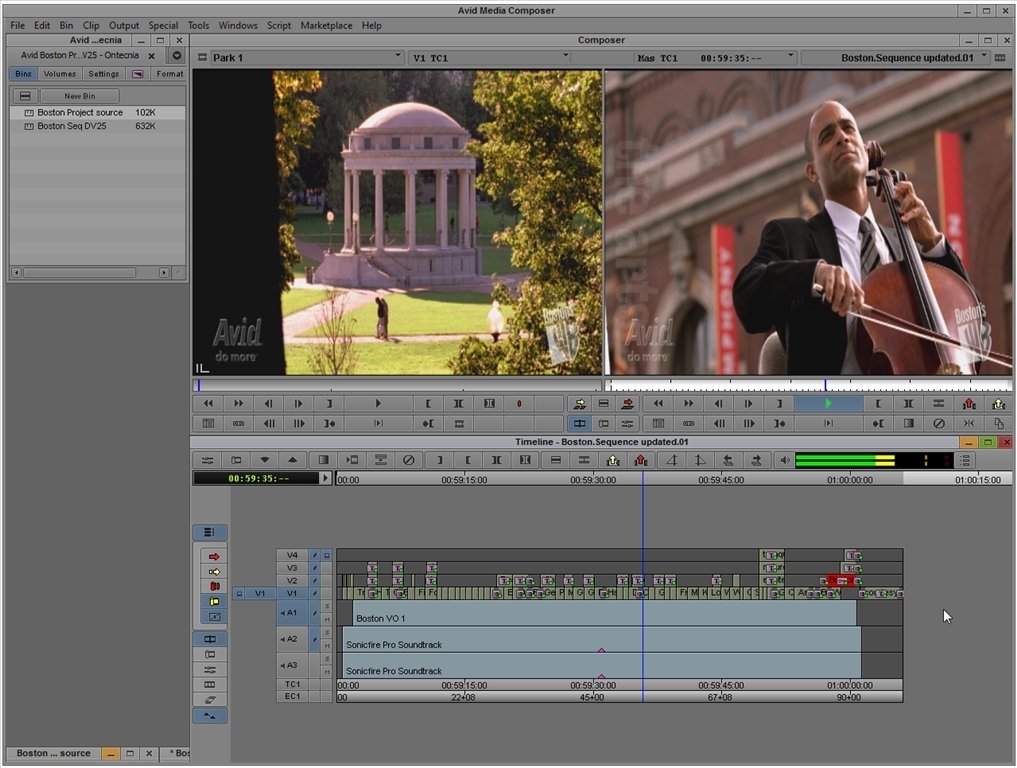1017x768 pixels.
Task: Click Overwrite red arrow between monitors
Action: 627,403
